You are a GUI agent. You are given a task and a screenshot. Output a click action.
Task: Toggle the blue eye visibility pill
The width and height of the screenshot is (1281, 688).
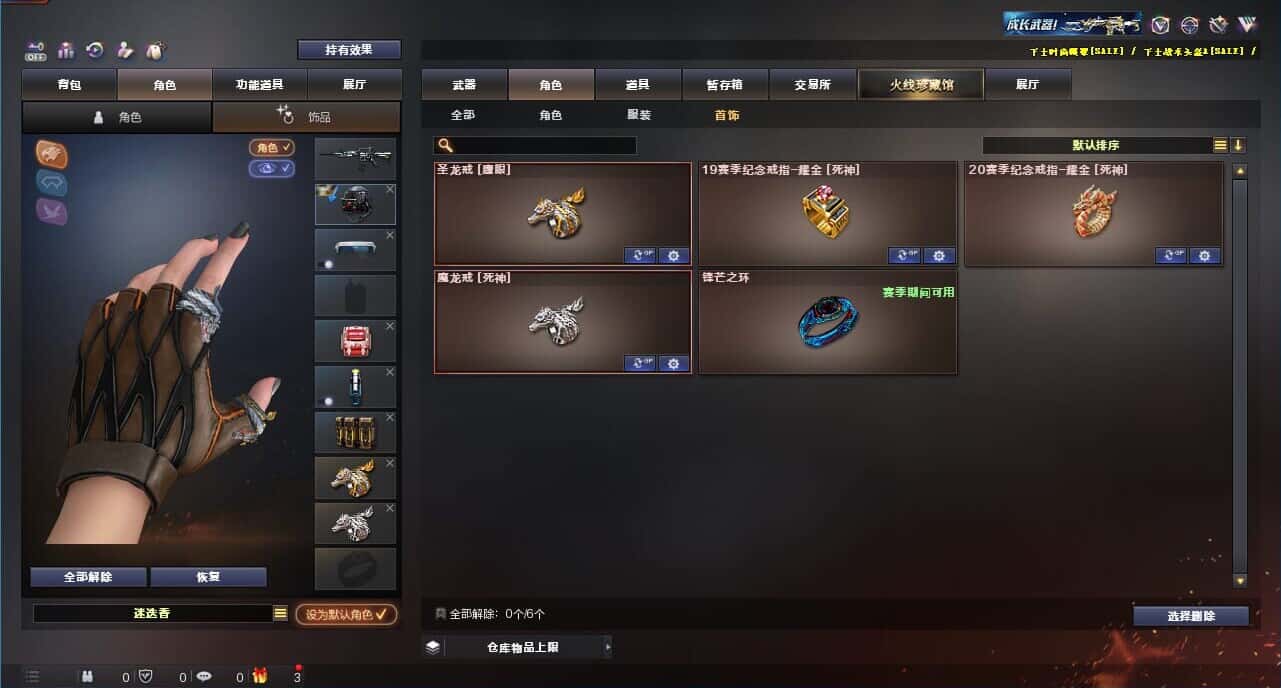pos(272,168)
